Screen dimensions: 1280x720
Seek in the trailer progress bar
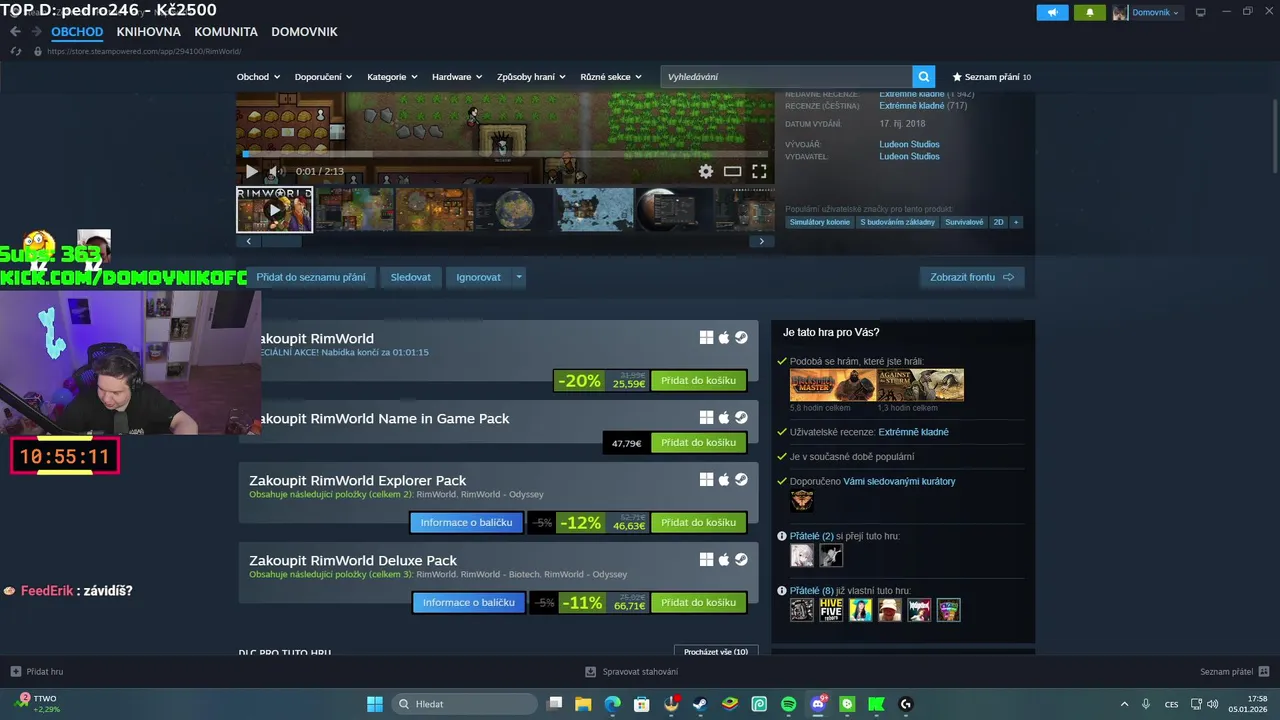pyautogui.click(x=506, y=154)
